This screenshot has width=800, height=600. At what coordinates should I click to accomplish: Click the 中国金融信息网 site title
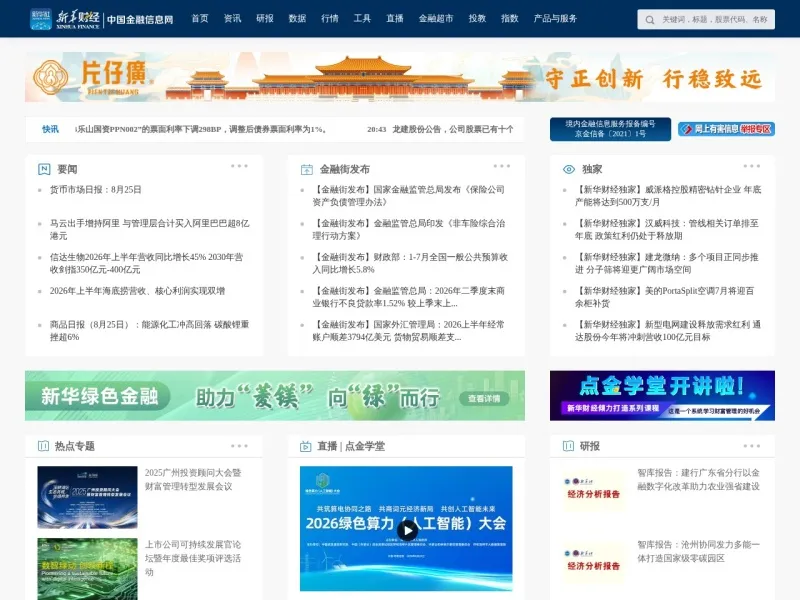pos(140,19)
